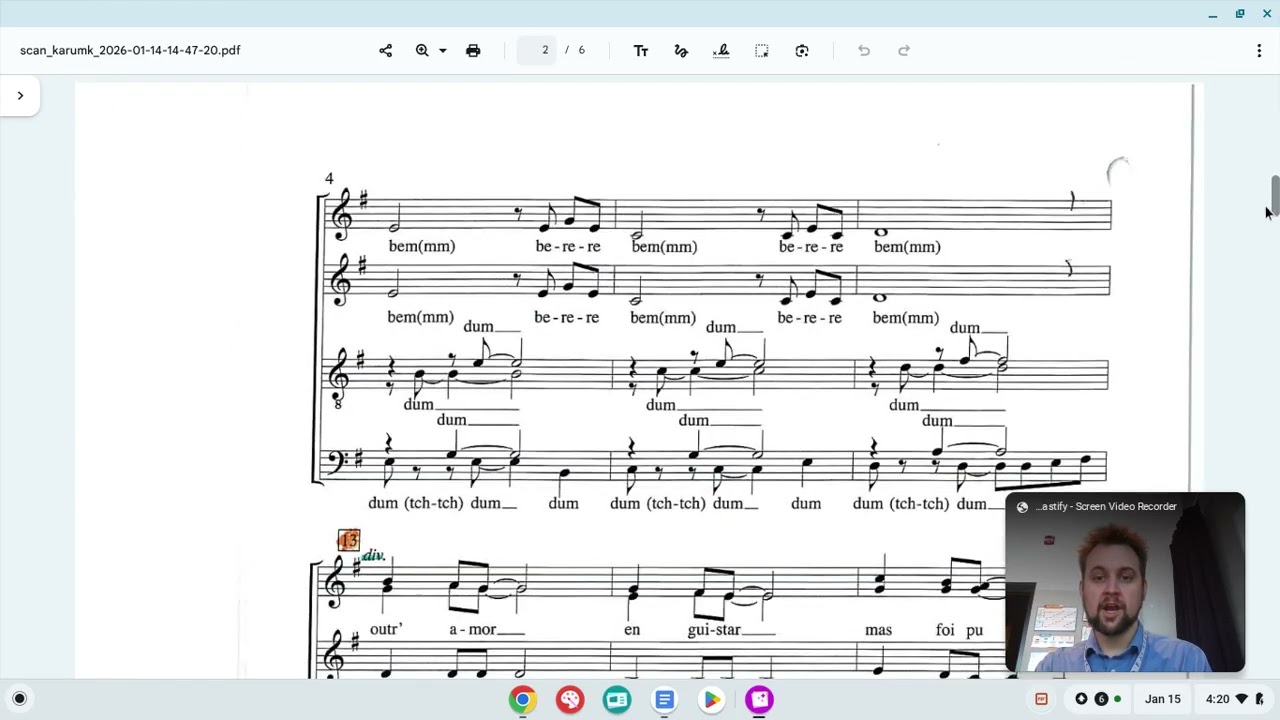The height and width of the screenshot is (720, 1280).
Task: Click the Undo arrow
Action: click(x=864, y=50)
